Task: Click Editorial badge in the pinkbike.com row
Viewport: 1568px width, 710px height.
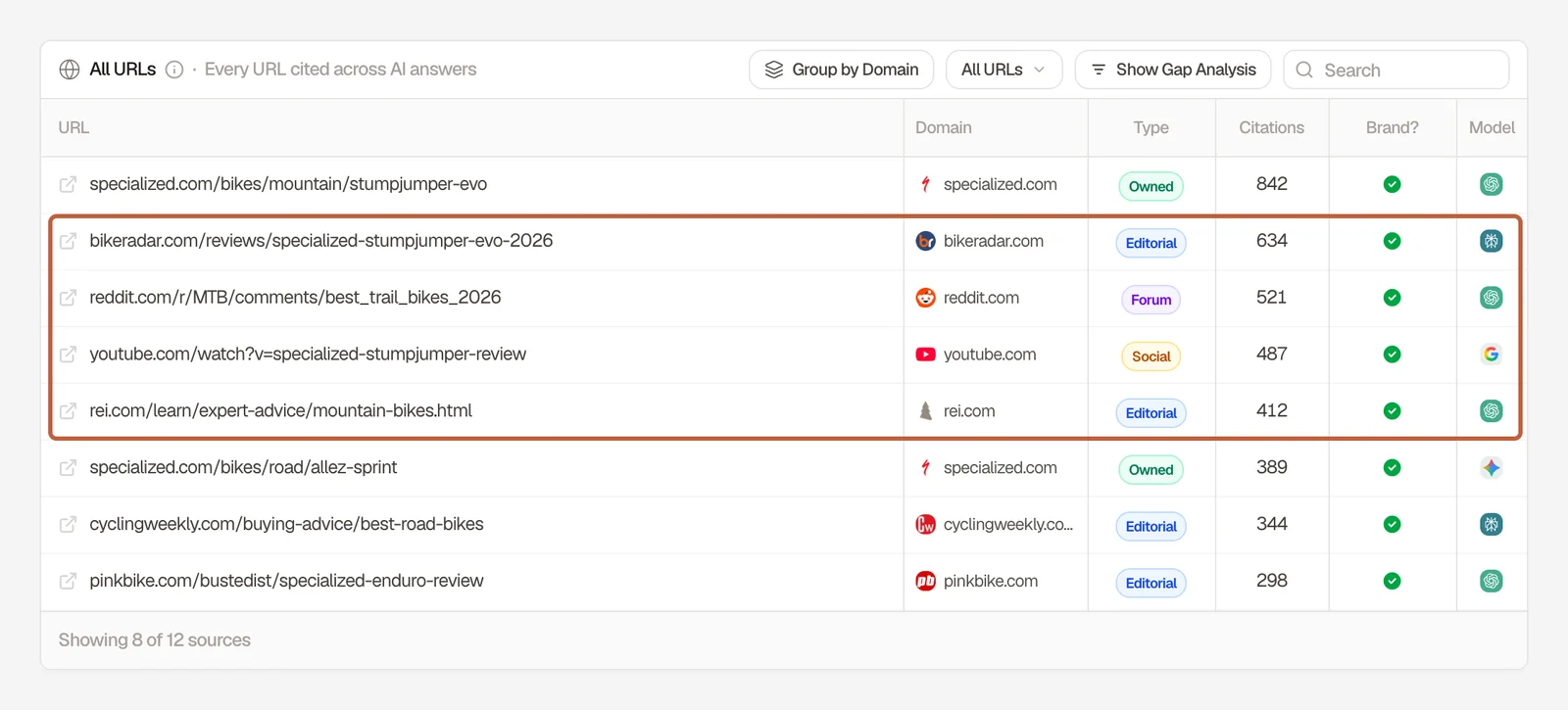Action: pos(1151,584)
